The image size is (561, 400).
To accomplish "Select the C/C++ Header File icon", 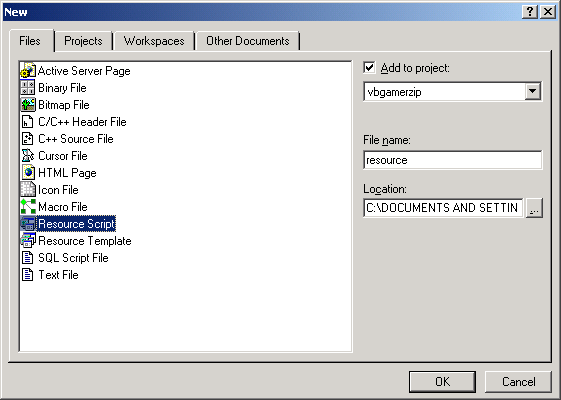I will pos(28,122).
